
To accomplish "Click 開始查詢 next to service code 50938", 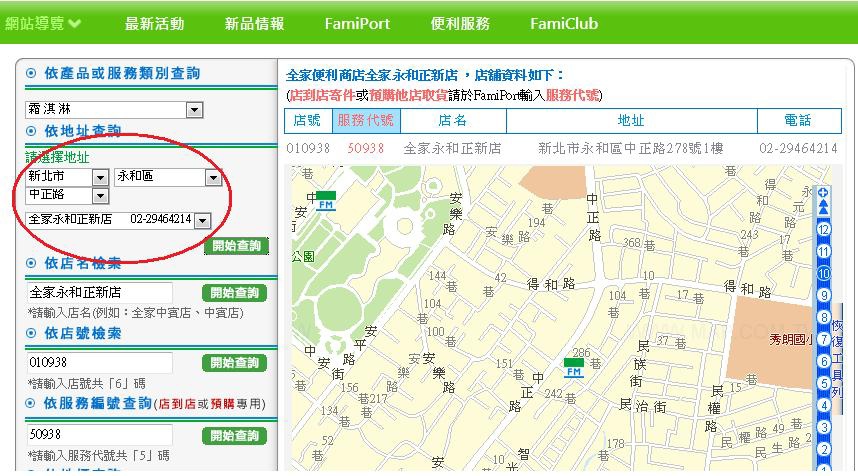I will pos(234,436).
